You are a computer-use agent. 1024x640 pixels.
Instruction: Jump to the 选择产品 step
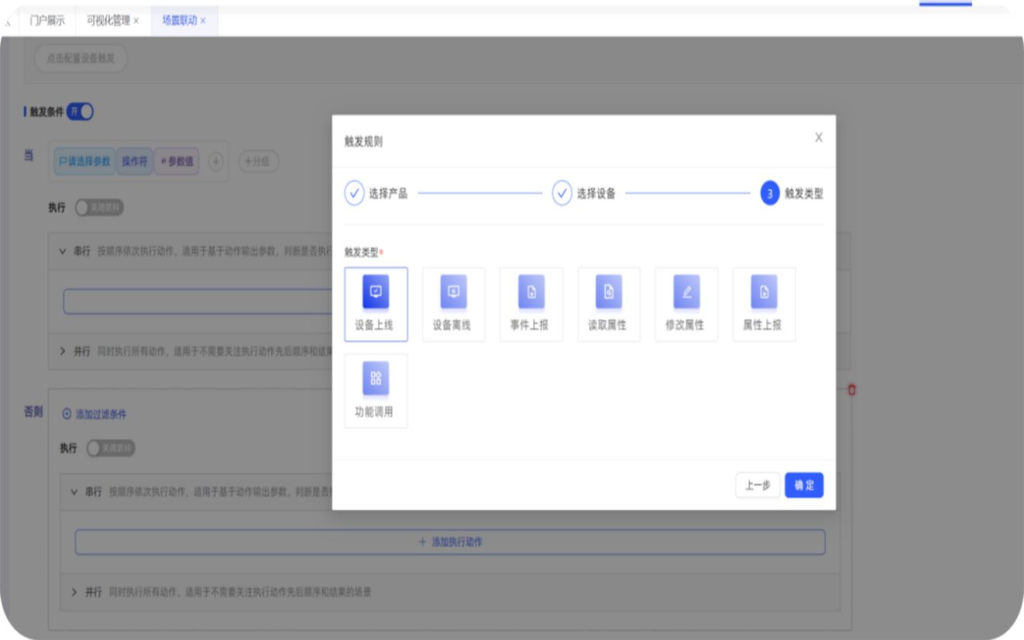(x=376, y=193)
